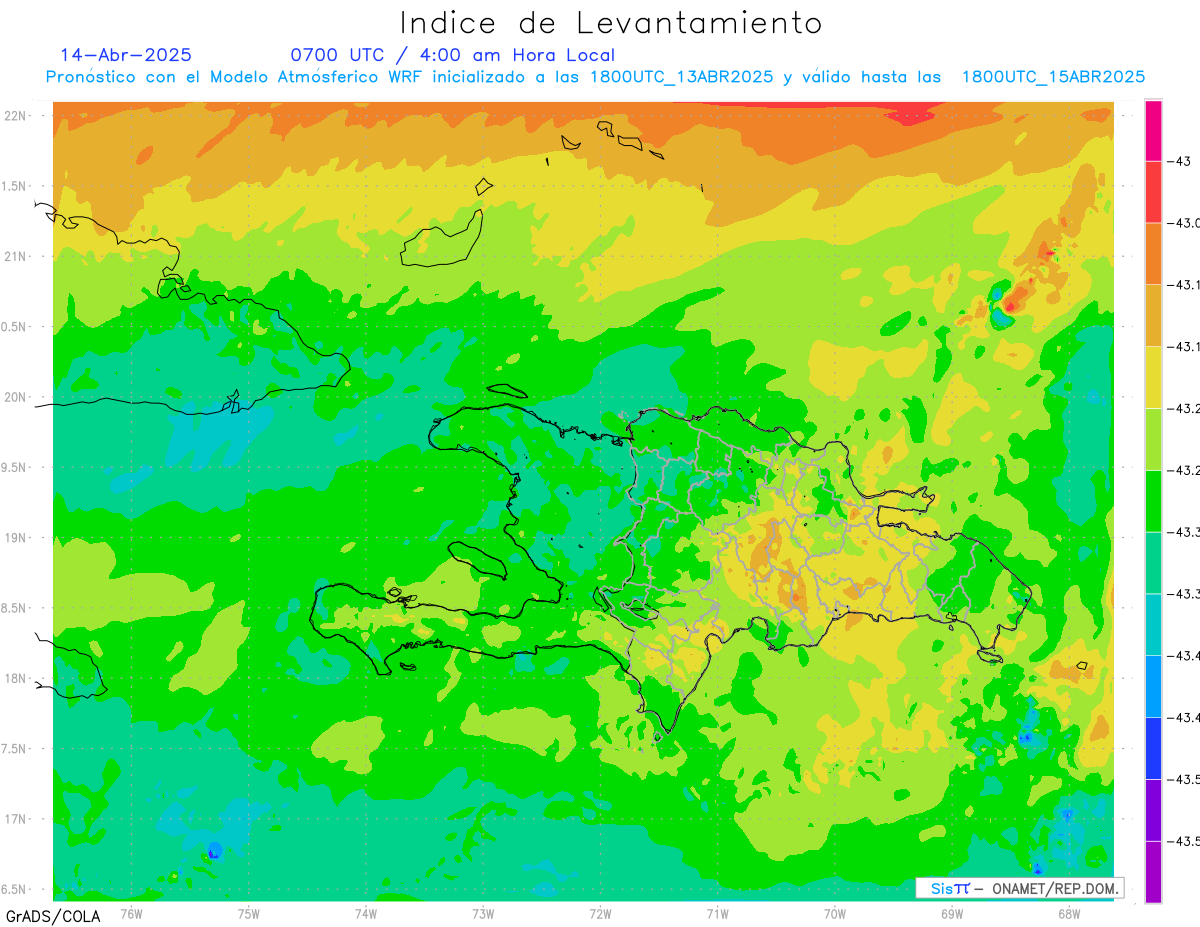The width and height of the screenshot is (1200, 927).
Task: Click the '0700 UTC / 4:00 am Hora Local' text
Action: 453,56
